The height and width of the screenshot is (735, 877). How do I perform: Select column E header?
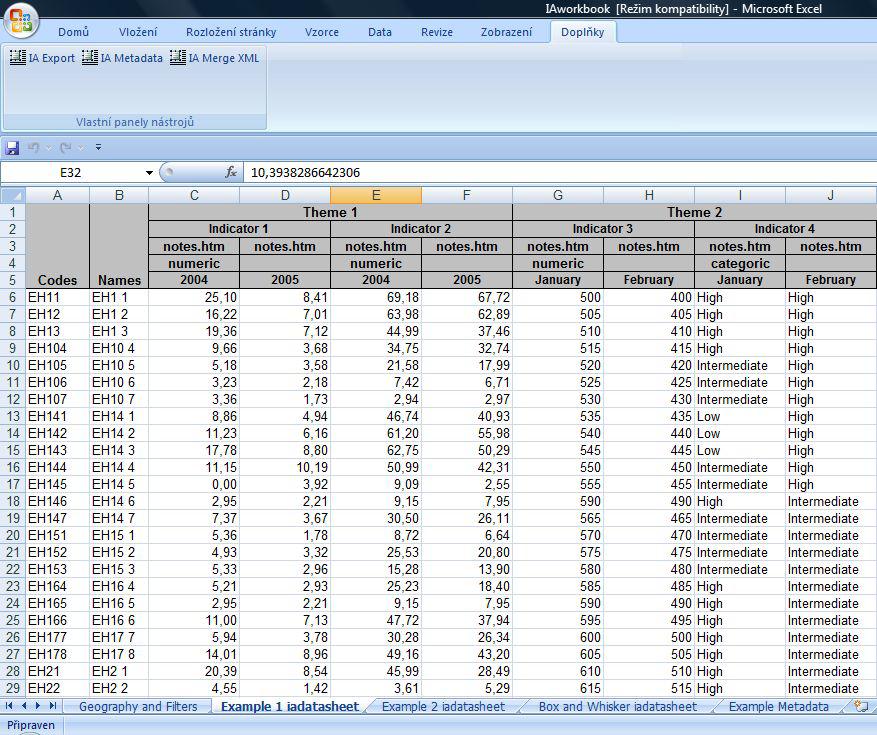(x=376, y=195)
